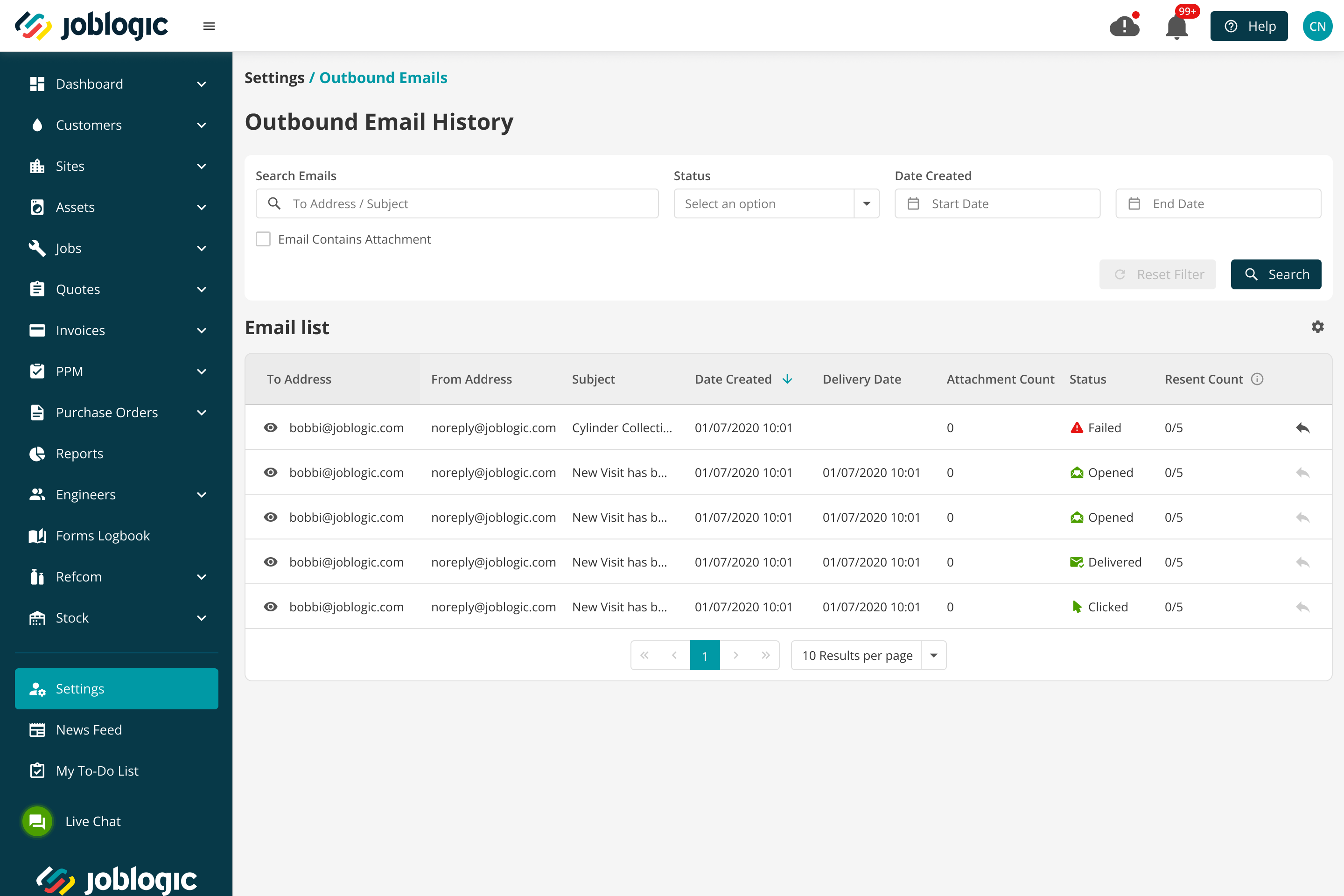Image resolution: width=1344 pixels, height=896 pixels.
Task: Expand the Jobs menu chevron
Action: tap(201, 249)
